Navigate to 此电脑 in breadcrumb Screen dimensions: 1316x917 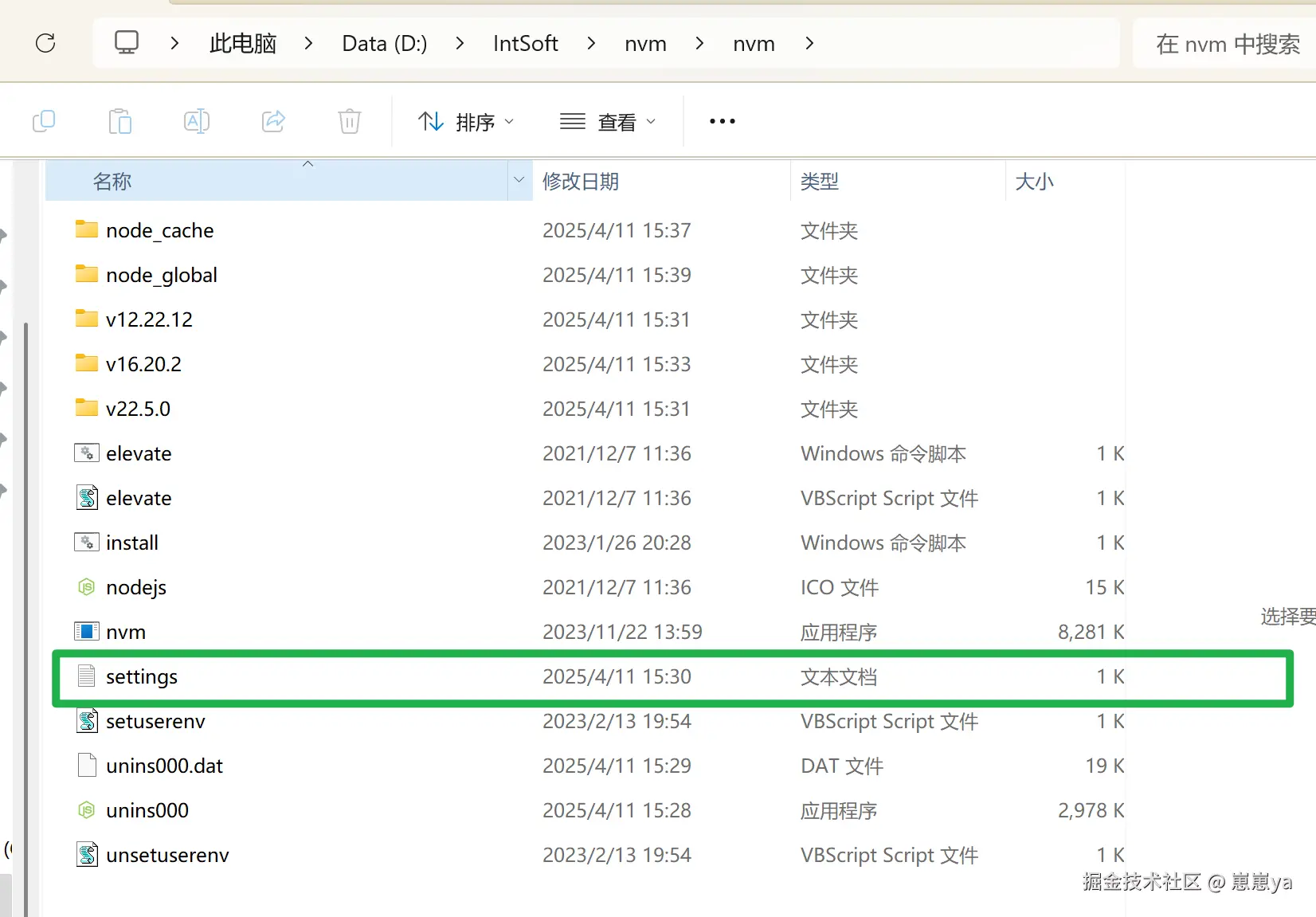coord(243,43)
